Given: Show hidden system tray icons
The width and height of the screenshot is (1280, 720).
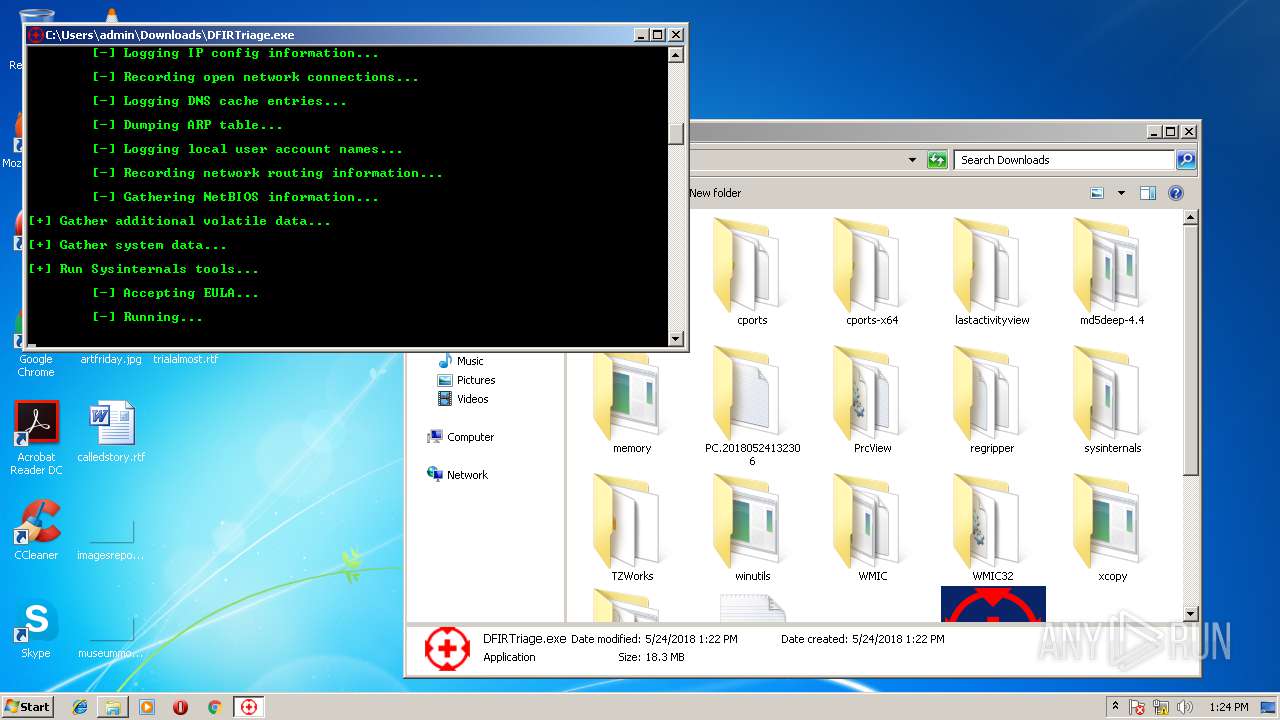Looking at the screenshot, I should click(1115, 707).
